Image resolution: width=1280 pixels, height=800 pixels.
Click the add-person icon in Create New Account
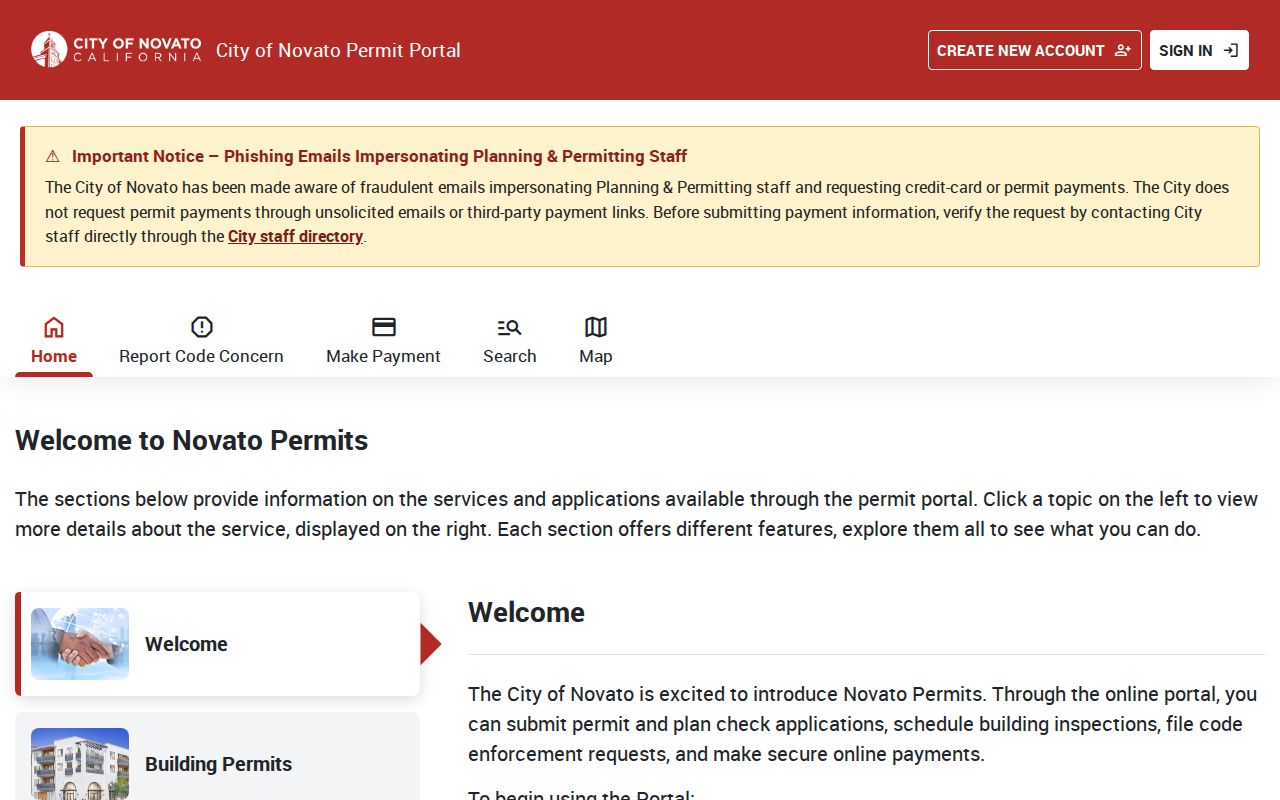click(1122, 50)
